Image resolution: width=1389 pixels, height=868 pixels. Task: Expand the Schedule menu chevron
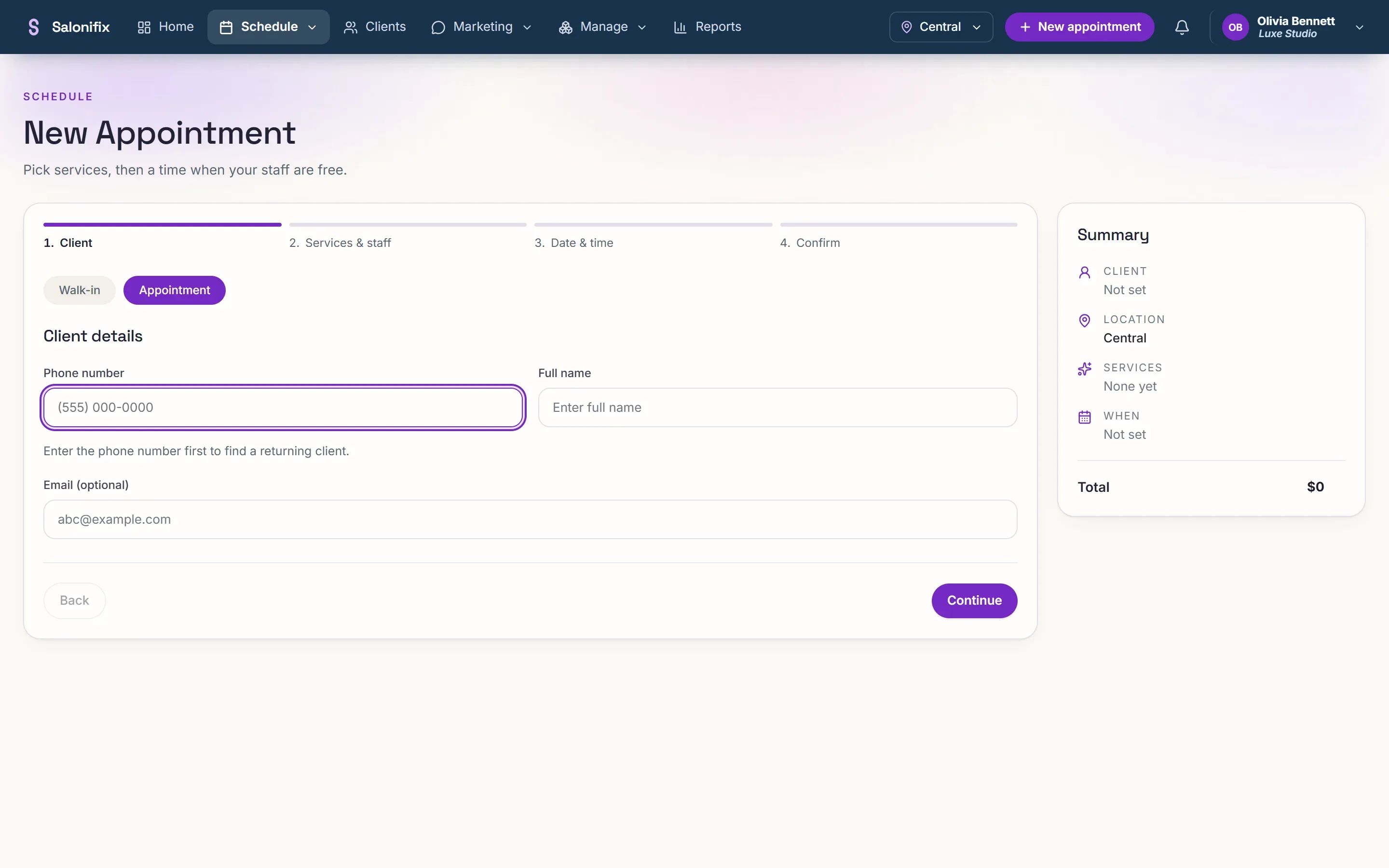[312, 27]
